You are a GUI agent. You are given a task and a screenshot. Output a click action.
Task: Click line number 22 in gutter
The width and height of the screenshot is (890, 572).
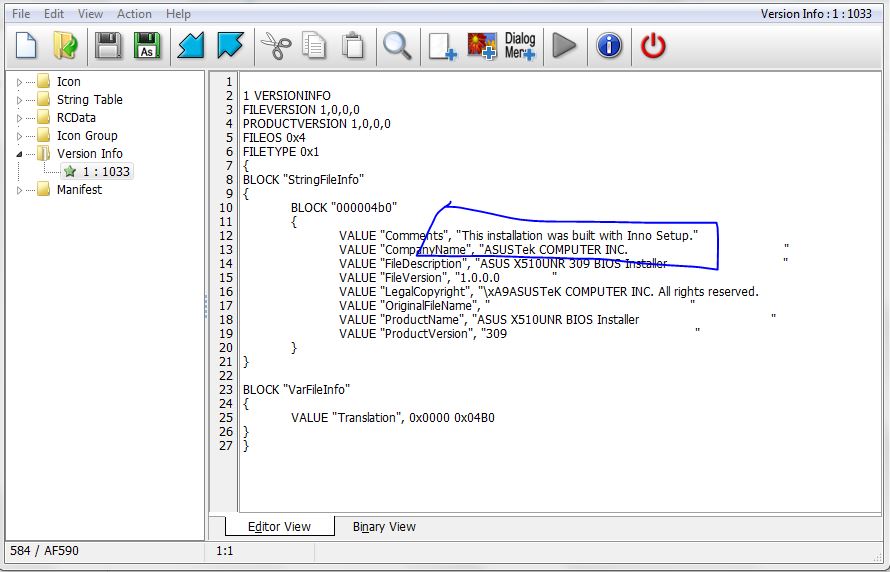(x=226, y=376)
